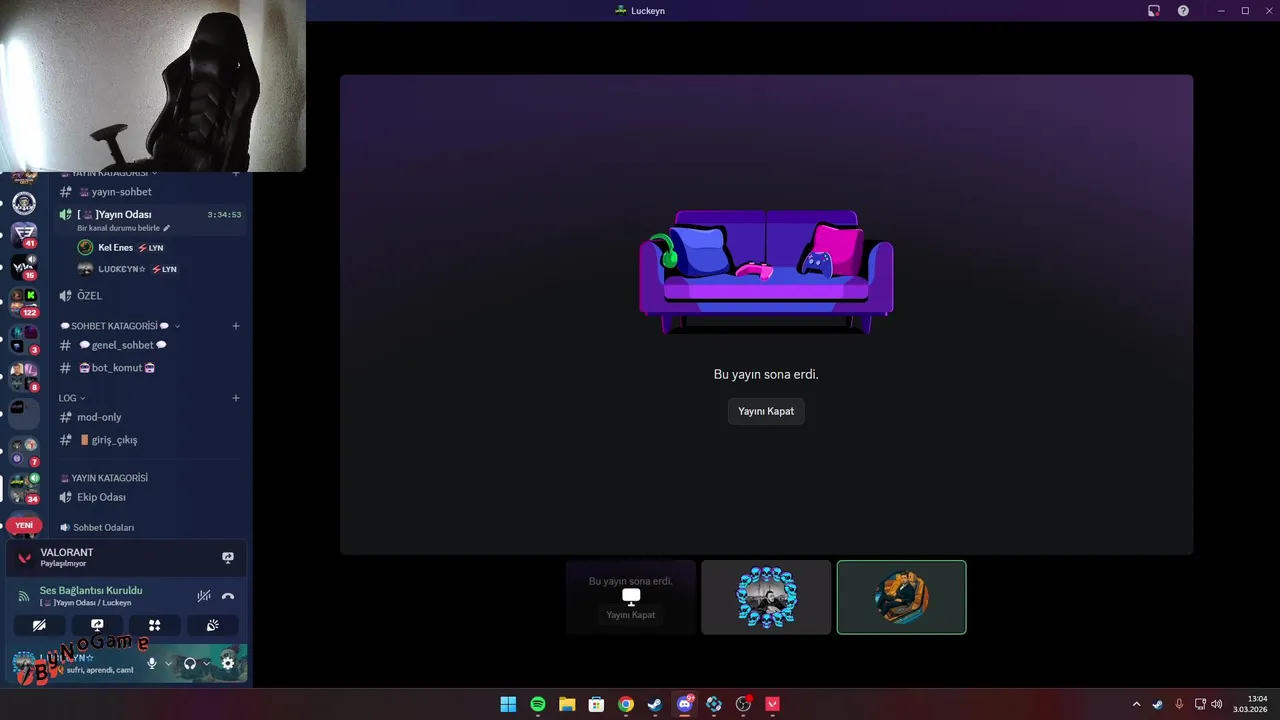Viewport: 1280px width, 720px height.
Task: Open server folder with 34 badge
Action: tap(24, 487)
